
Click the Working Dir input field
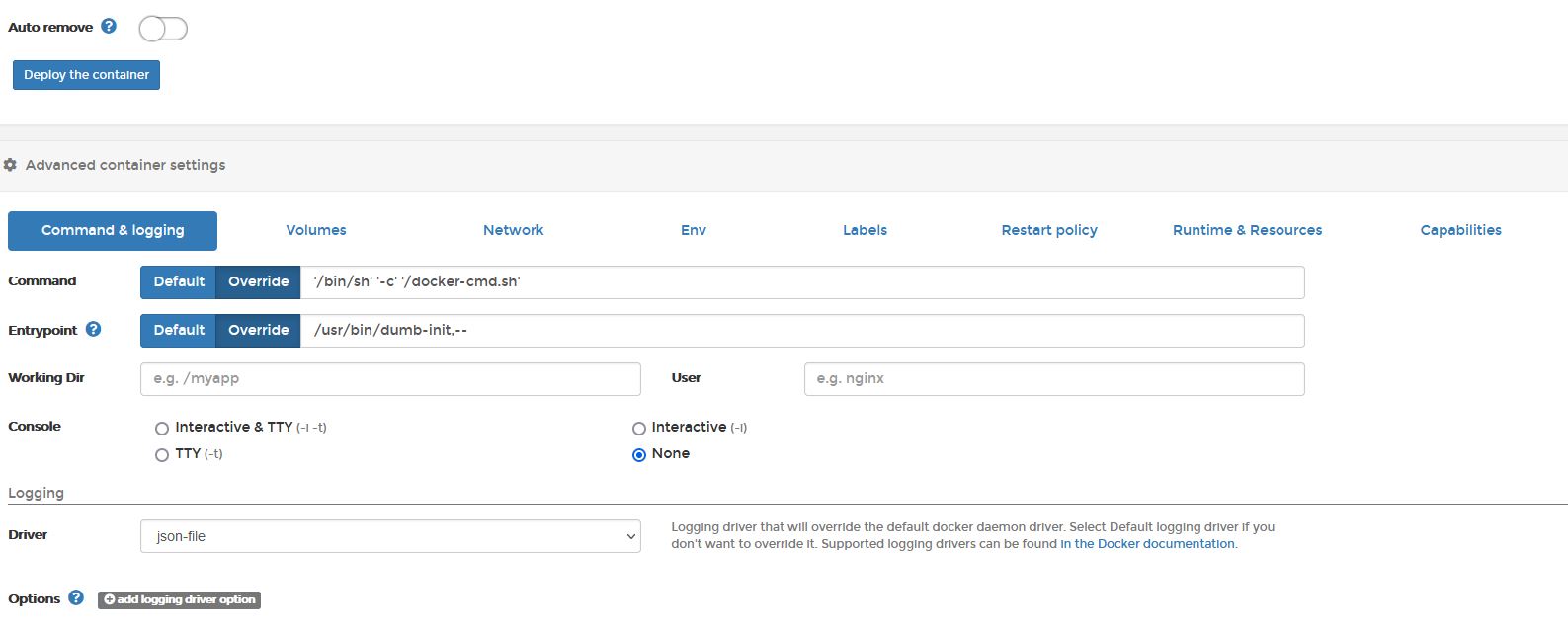point(390,379)
